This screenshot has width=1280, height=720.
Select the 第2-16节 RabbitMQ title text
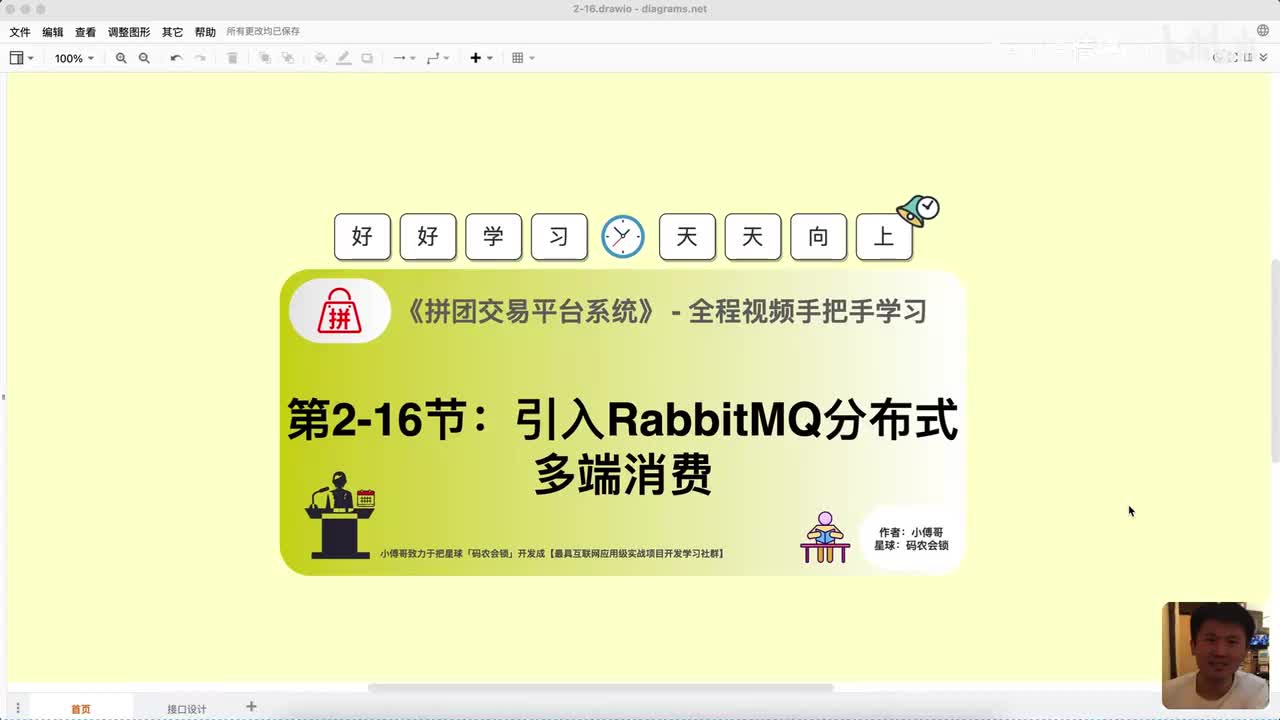coord(623,446)
